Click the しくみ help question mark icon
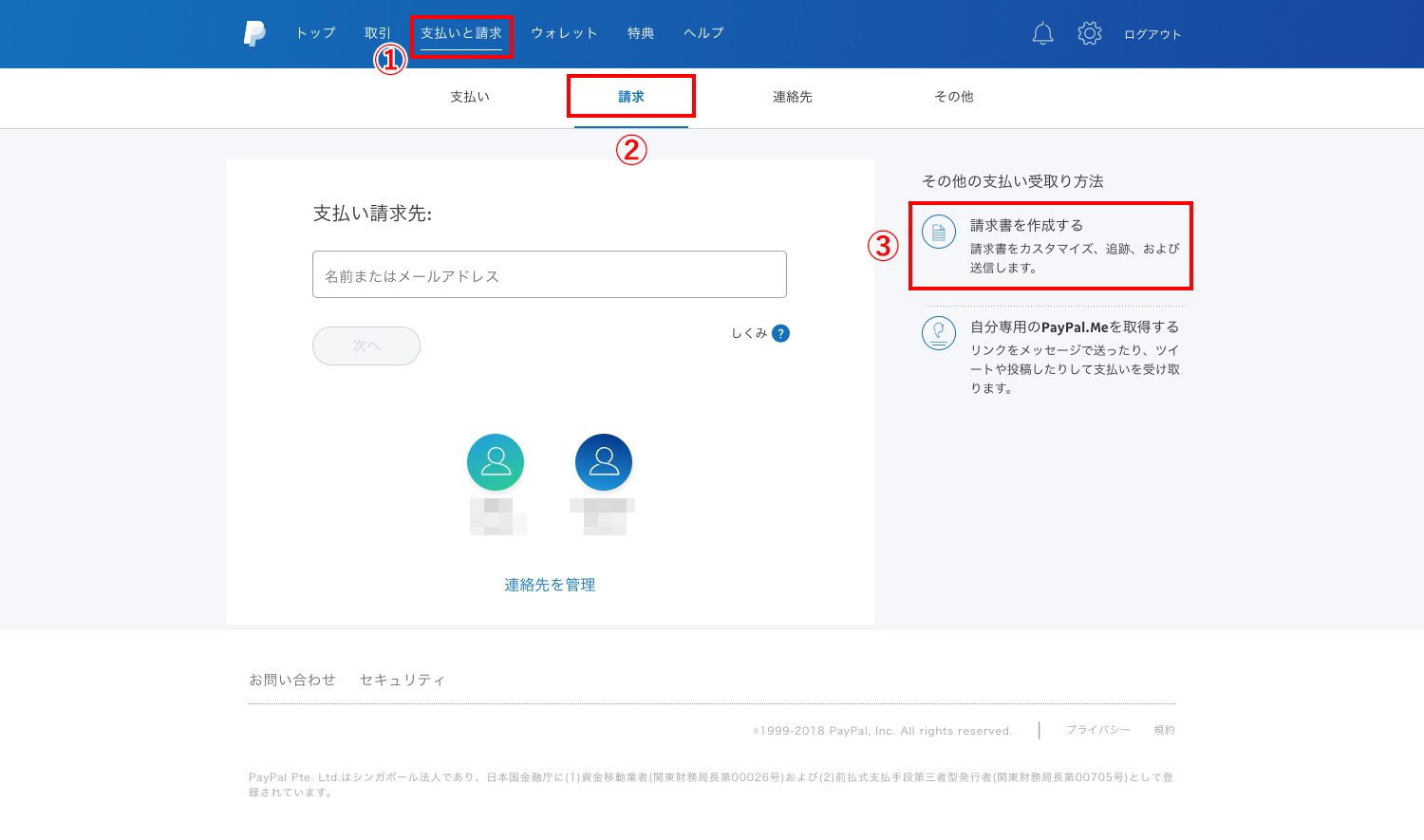 coord(780,333)
